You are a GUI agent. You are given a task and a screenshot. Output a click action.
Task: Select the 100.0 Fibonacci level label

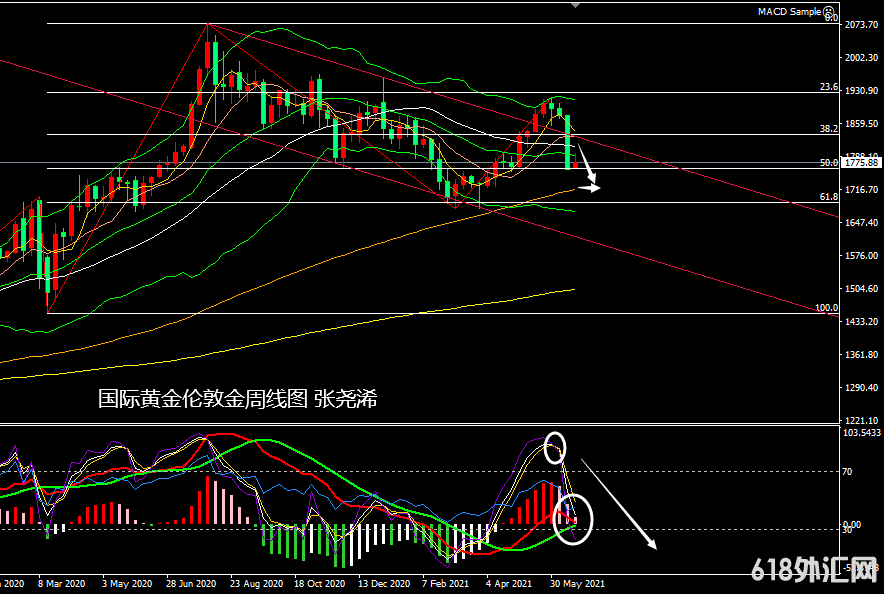[x=826, y=308]
